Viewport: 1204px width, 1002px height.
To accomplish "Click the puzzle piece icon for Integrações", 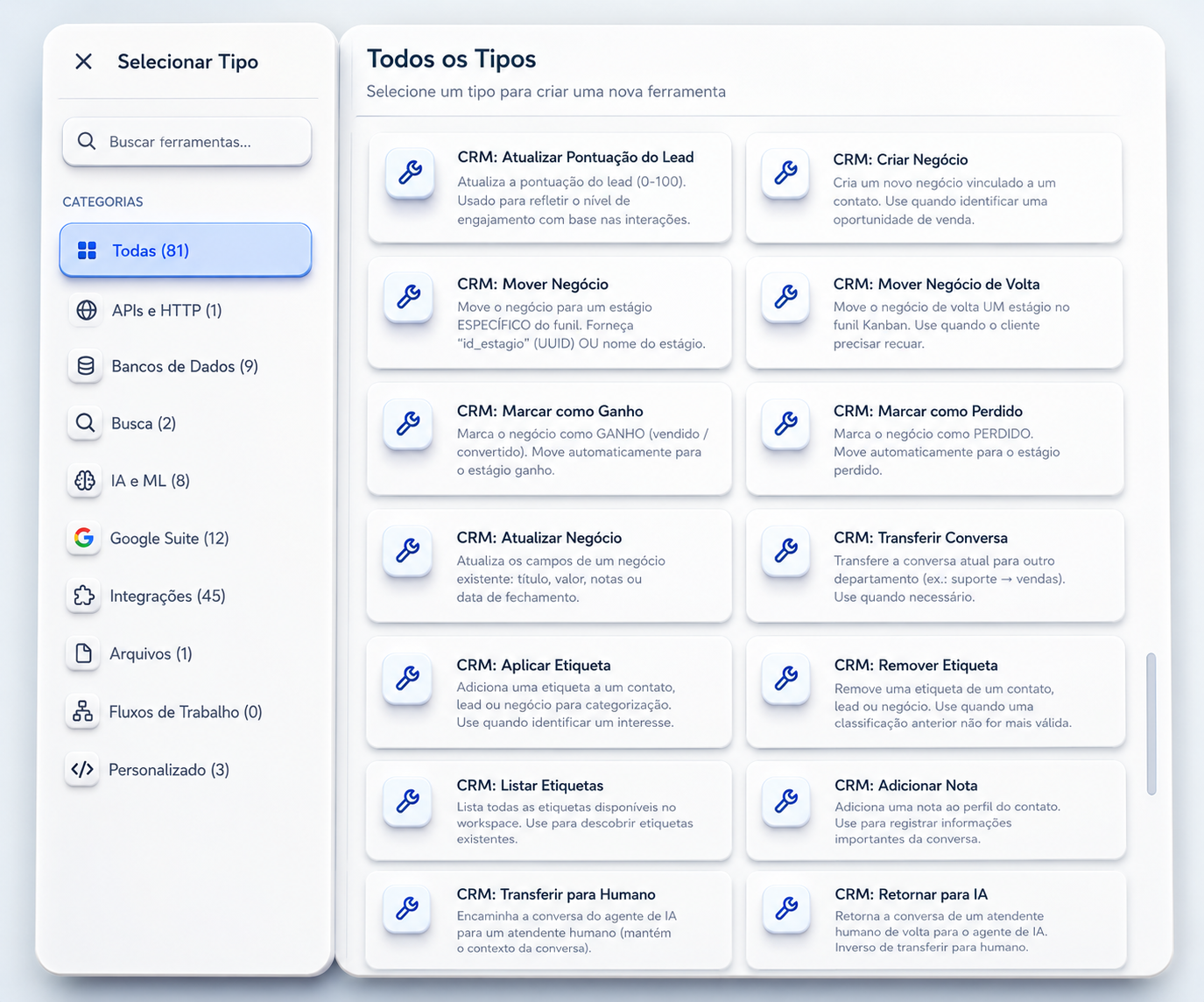I will [x=84, y=596].
